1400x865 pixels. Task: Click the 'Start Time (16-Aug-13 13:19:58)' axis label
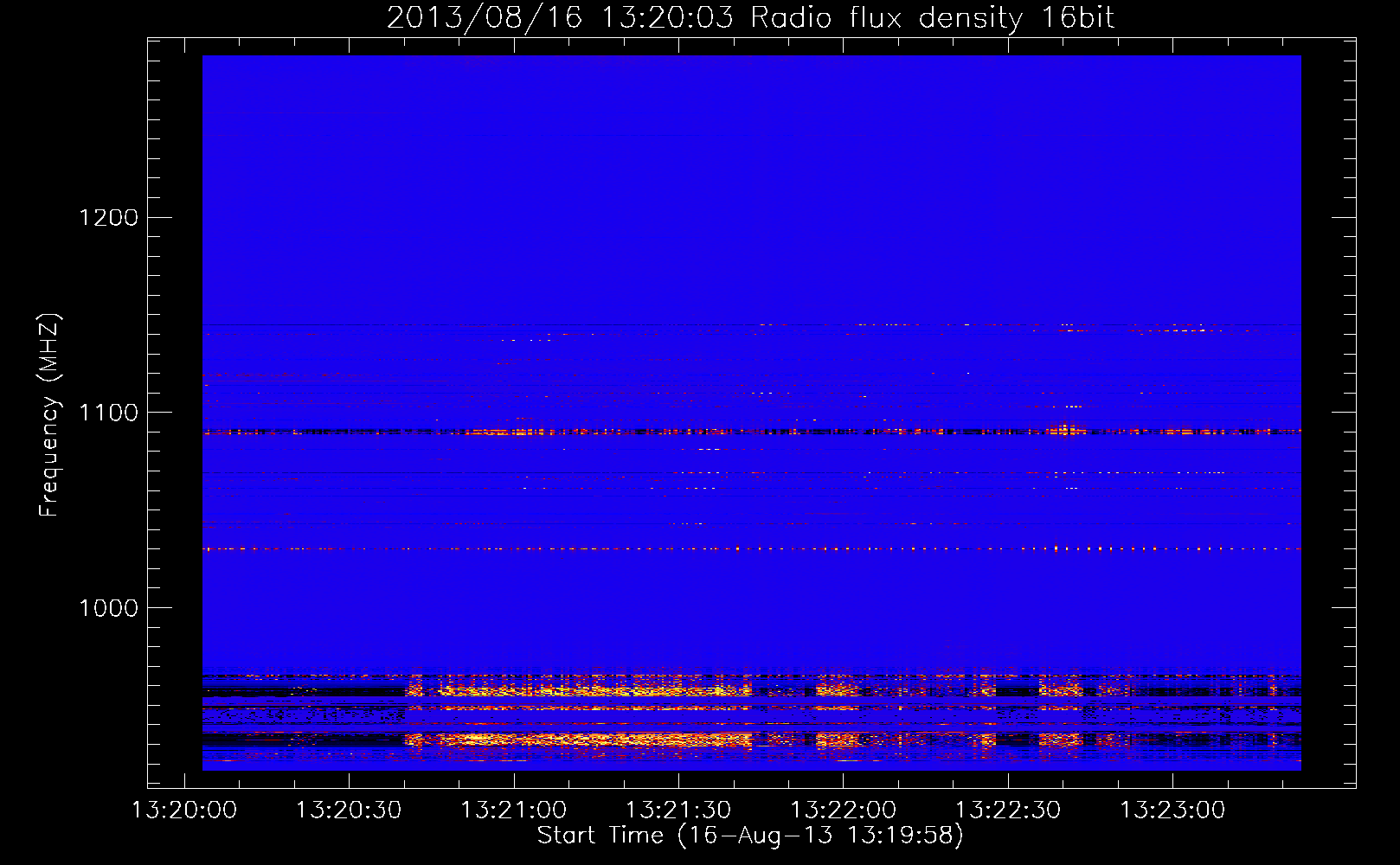click(750, 836)
